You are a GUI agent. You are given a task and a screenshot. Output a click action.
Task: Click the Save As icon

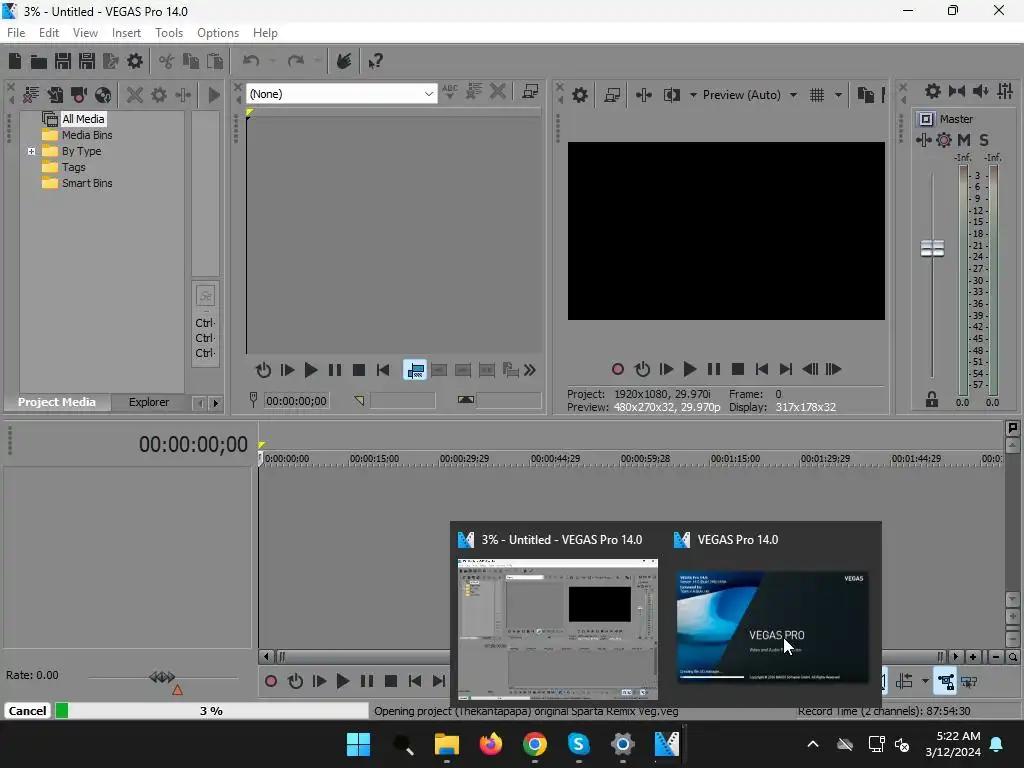87,61
